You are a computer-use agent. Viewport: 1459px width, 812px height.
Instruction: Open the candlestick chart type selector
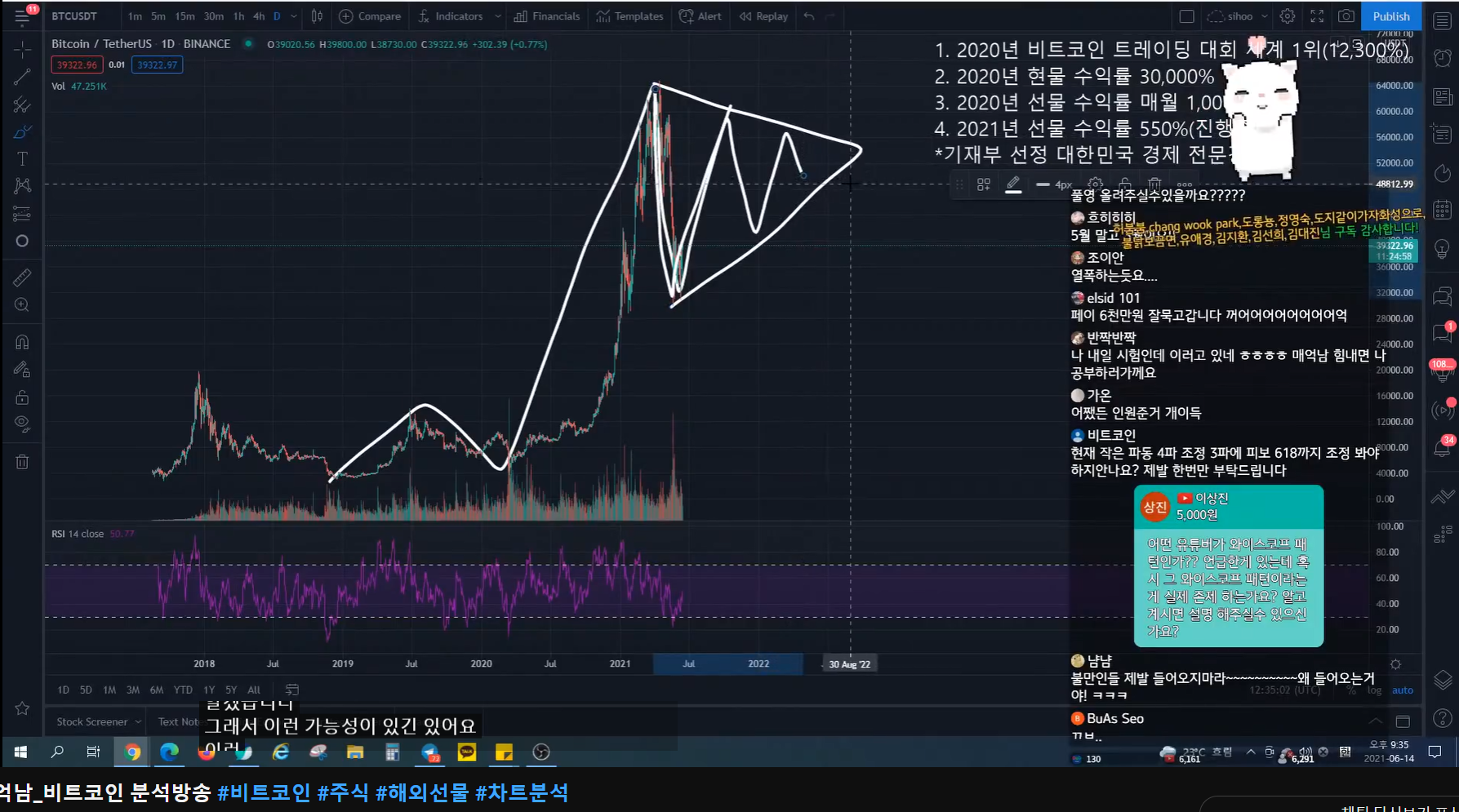coord(317,16)
